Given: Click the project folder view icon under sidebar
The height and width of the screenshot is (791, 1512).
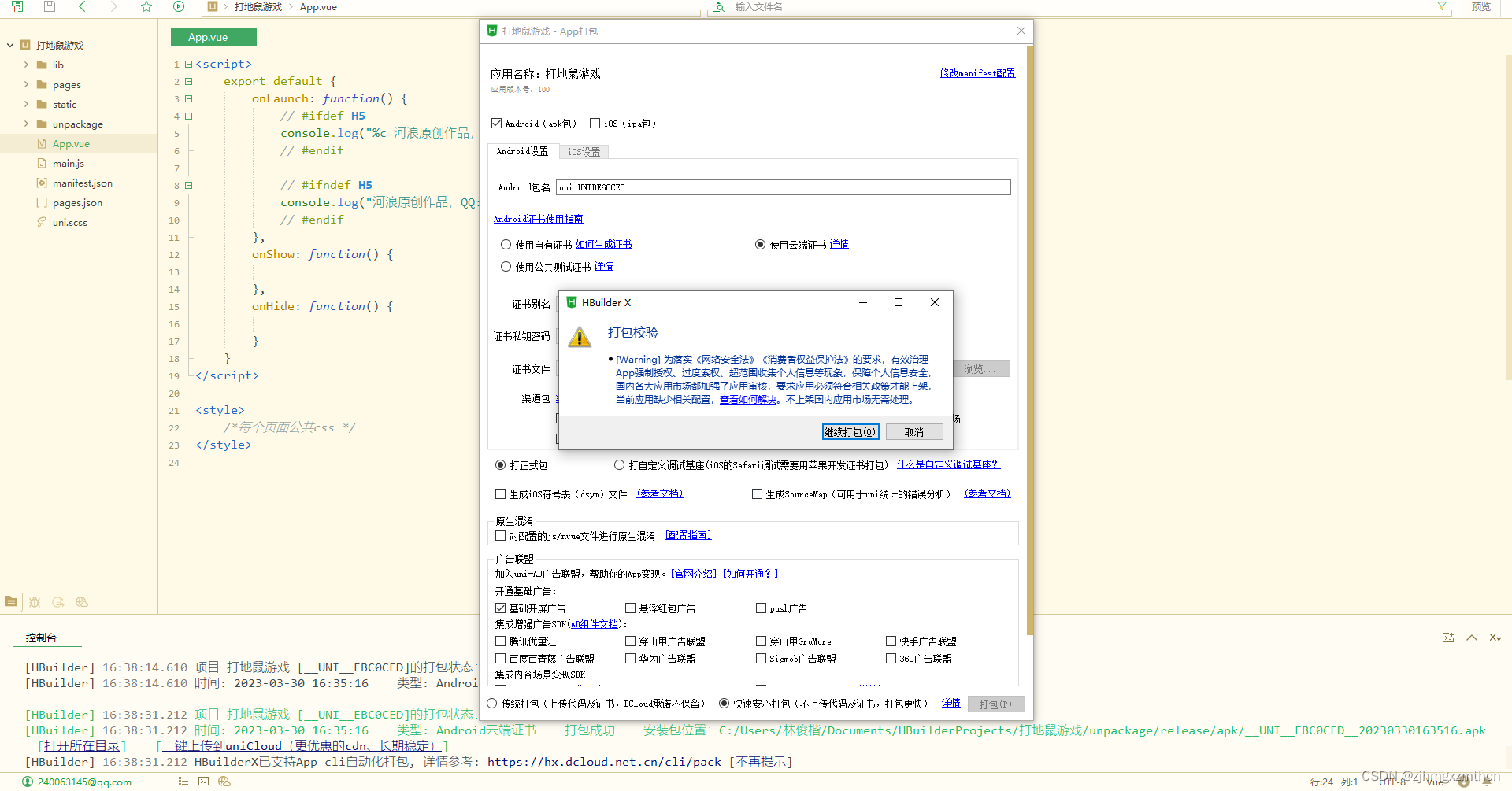Looking at the screenshot, I should (x=11, y=602).
